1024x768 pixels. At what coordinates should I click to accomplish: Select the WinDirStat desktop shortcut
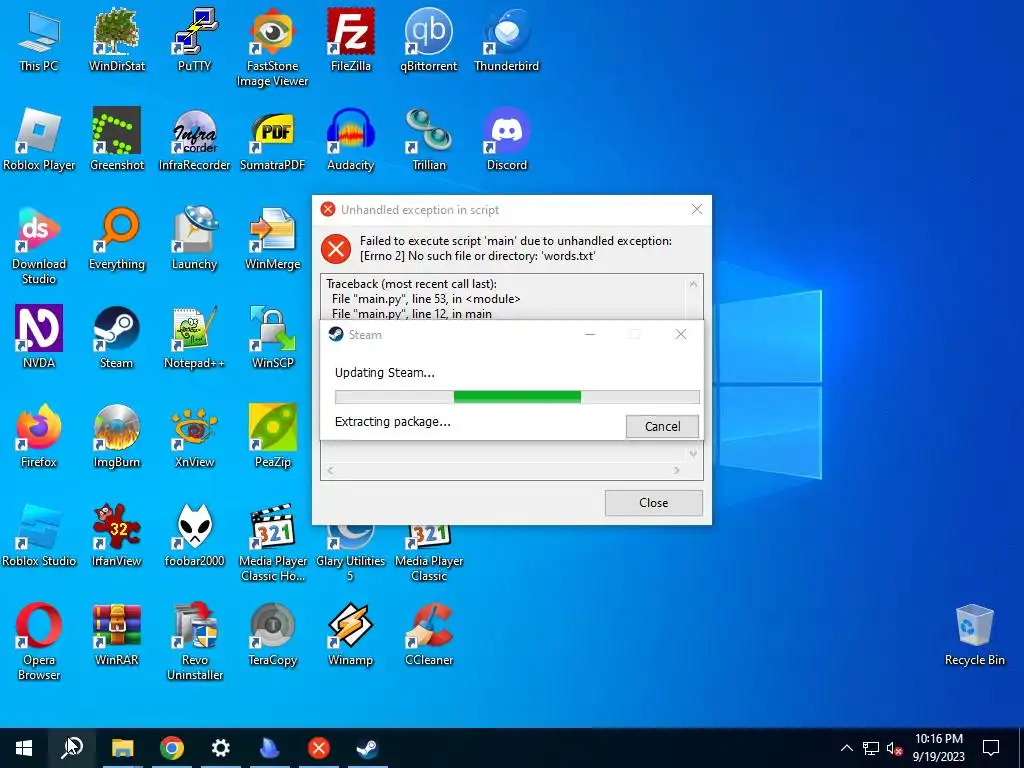(117, 40)
